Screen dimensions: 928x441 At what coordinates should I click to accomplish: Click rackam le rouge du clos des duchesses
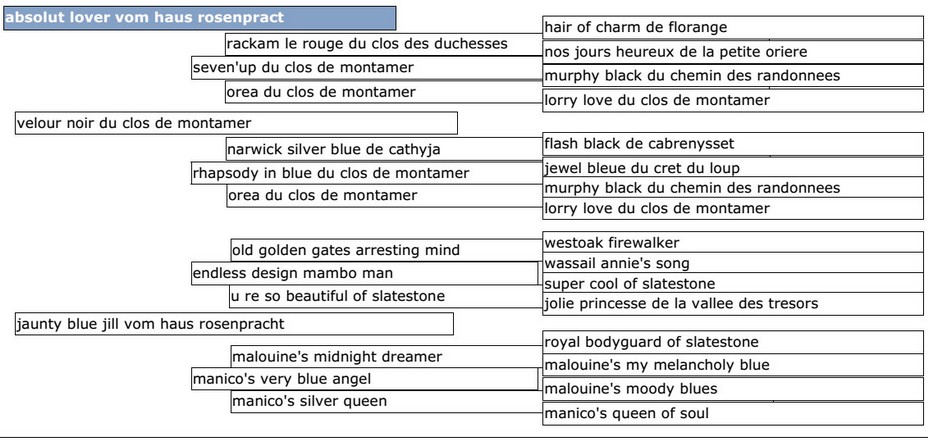[384, 44]
